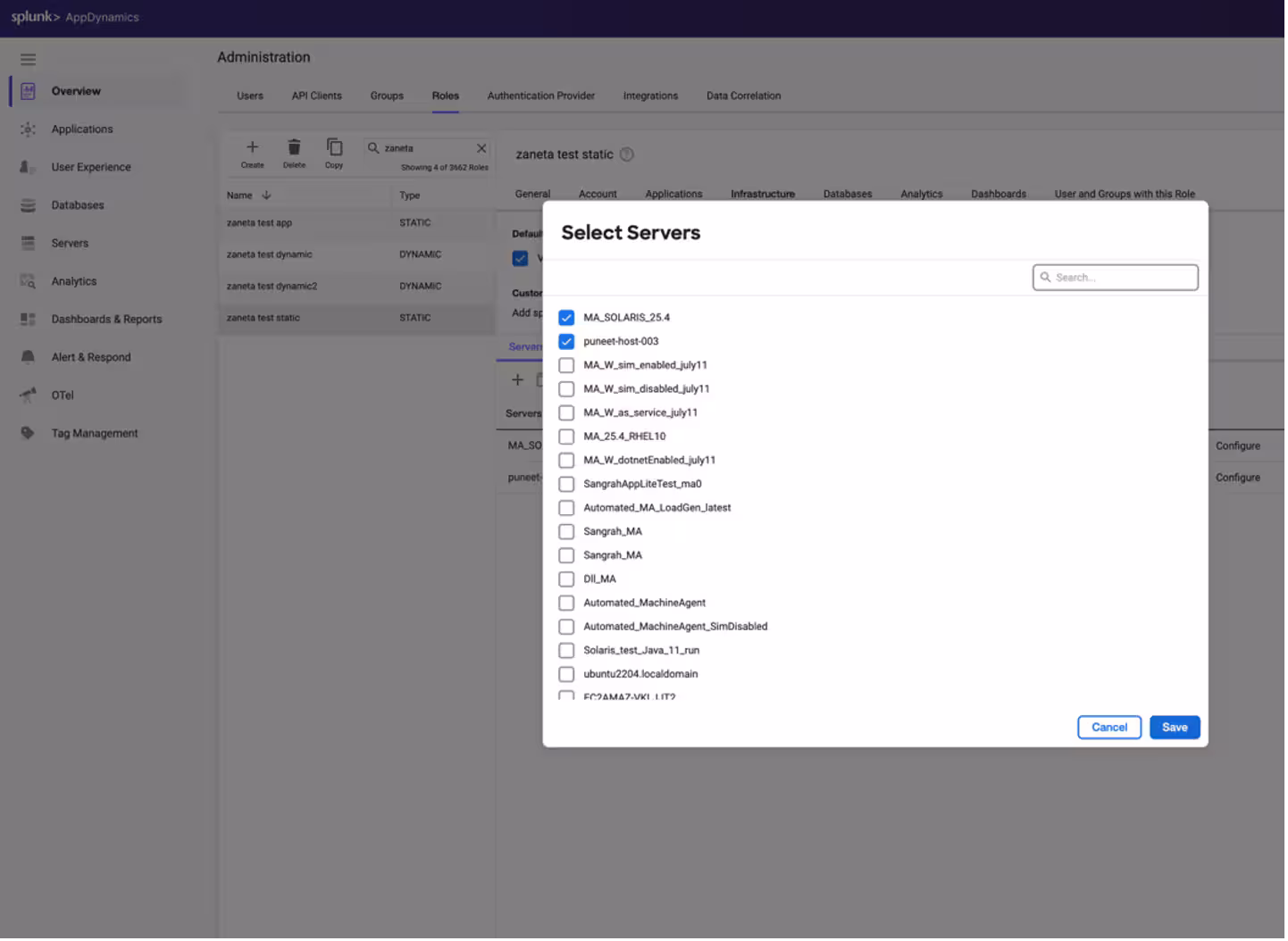This screenshot has height=941, width=1288.
Task: Open Databases in the left sidebar
Action: pyautogui.click(x=77, y=205)
